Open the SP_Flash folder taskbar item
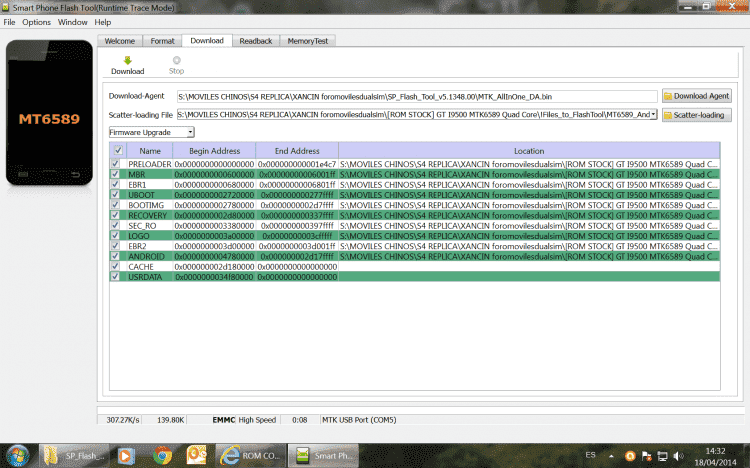Image resolution: width=750 pixels, height=468 pixels. tap(74, 456)
